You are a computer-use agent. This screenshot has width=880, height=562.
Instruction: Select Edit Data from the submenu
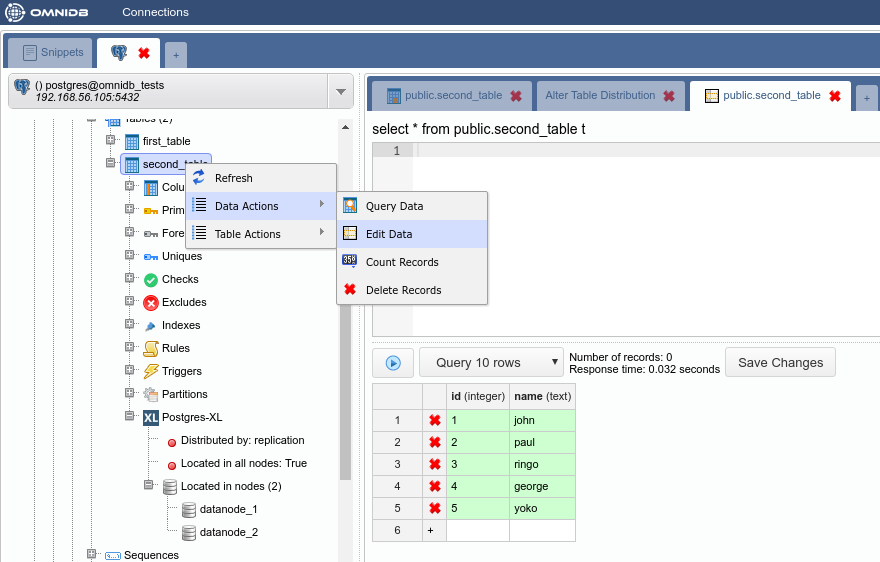click(389, 234)
